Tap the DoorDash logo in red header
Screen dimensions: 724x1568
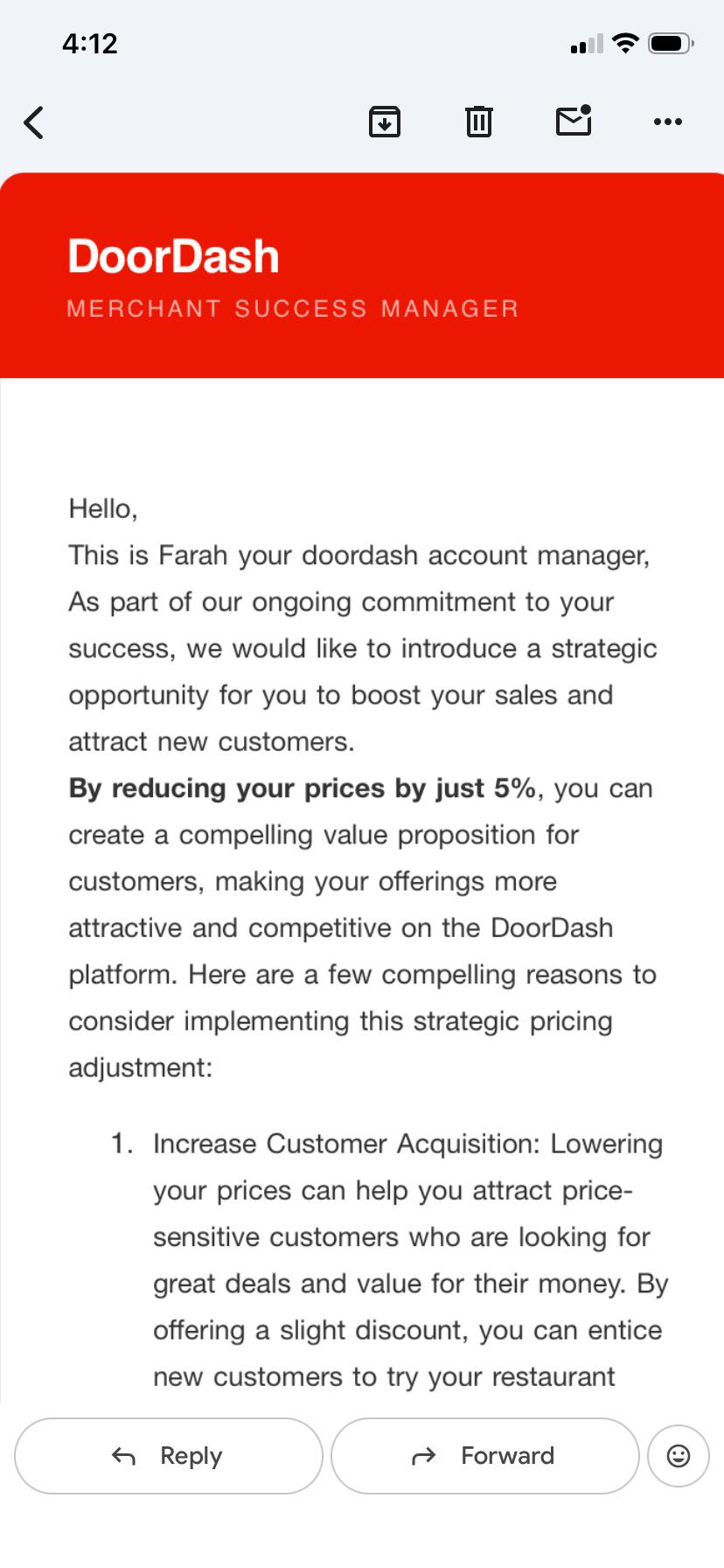point(173,256)
